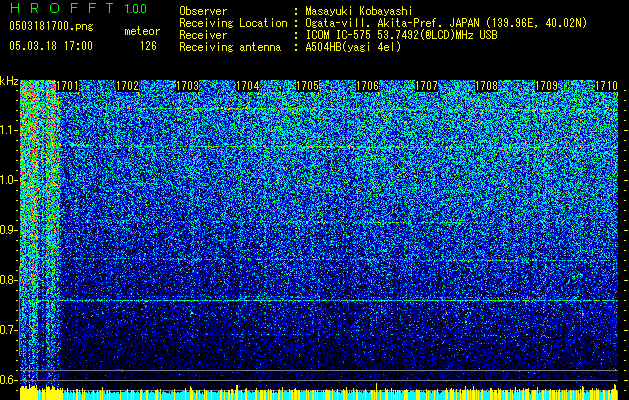Click the 1.0 frequency axis label
This screenshot has width=629, height=400.
coord(9,180)
